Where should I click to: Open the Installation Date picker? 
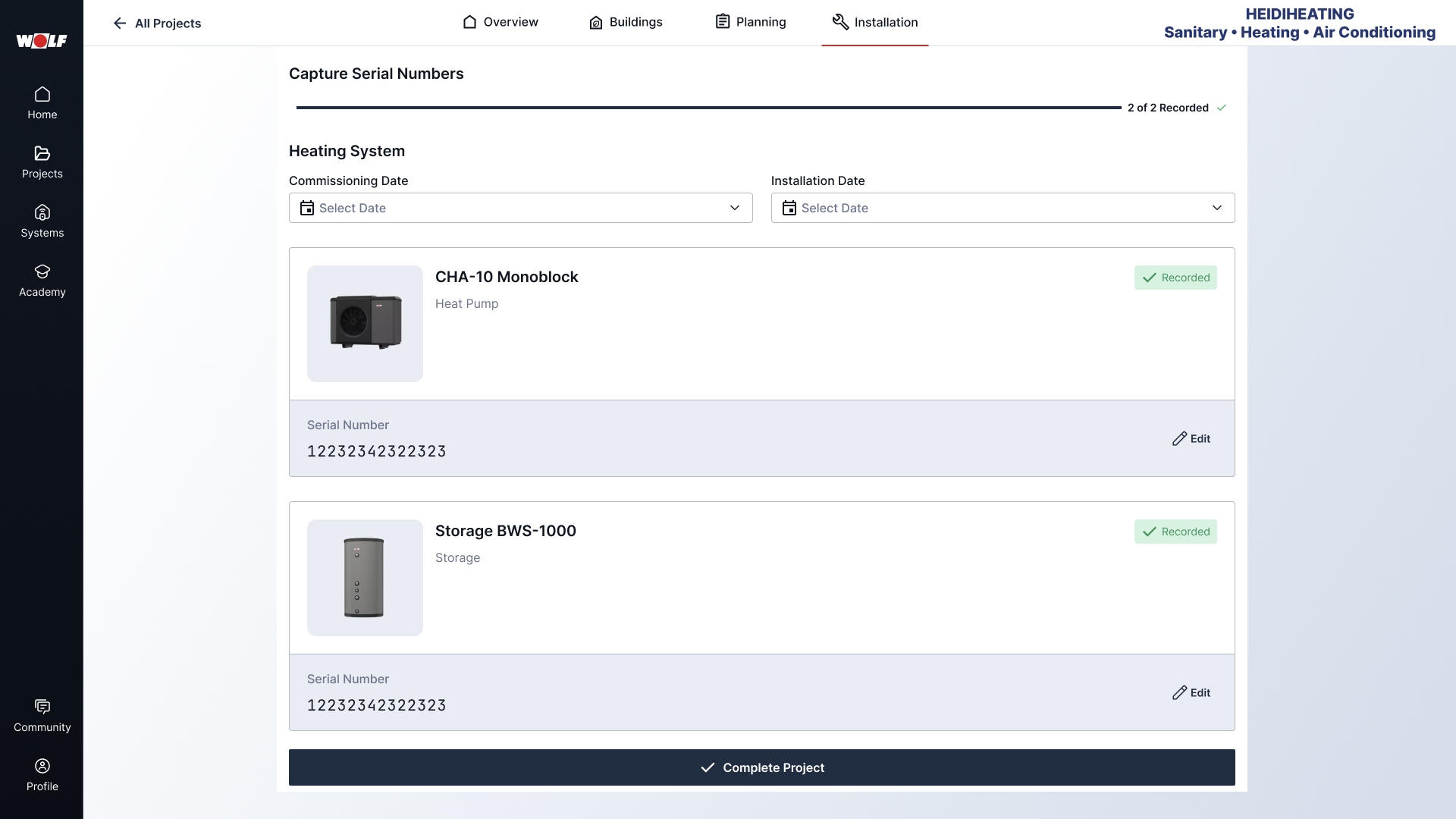point(1003,208)
